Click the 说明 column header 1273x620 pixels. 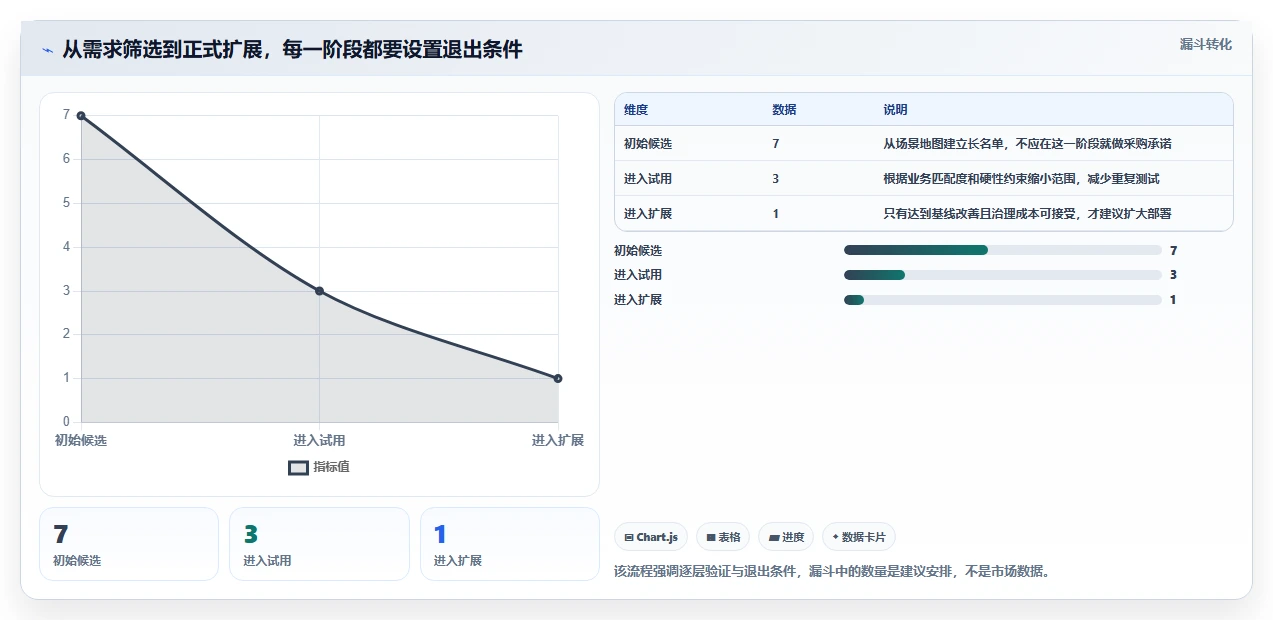pyautogui.click(x=895, y=110)
